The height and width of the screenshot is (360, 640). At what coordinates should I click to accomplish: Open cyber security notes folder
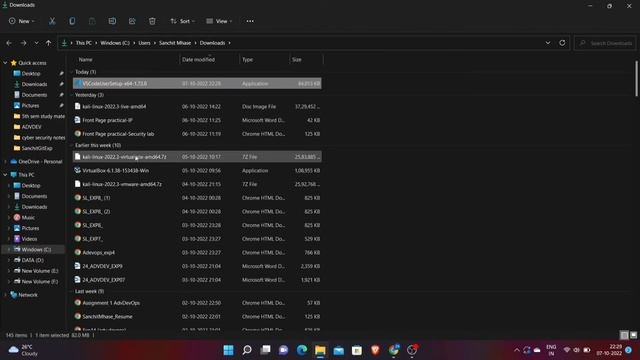click(x=43, y=138)
